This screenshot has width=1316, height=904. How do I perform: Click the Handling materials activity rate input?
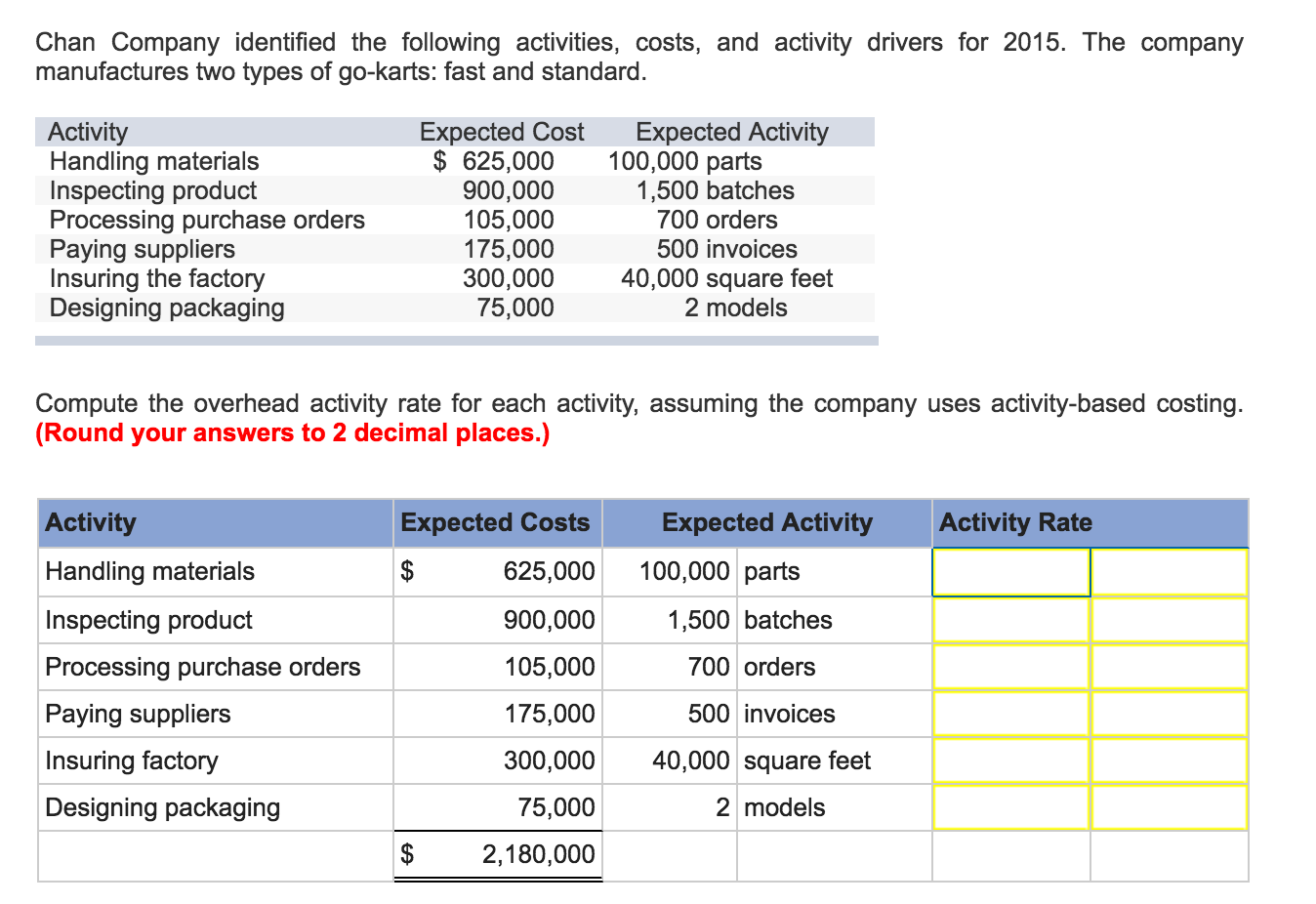pos(1010,572)
